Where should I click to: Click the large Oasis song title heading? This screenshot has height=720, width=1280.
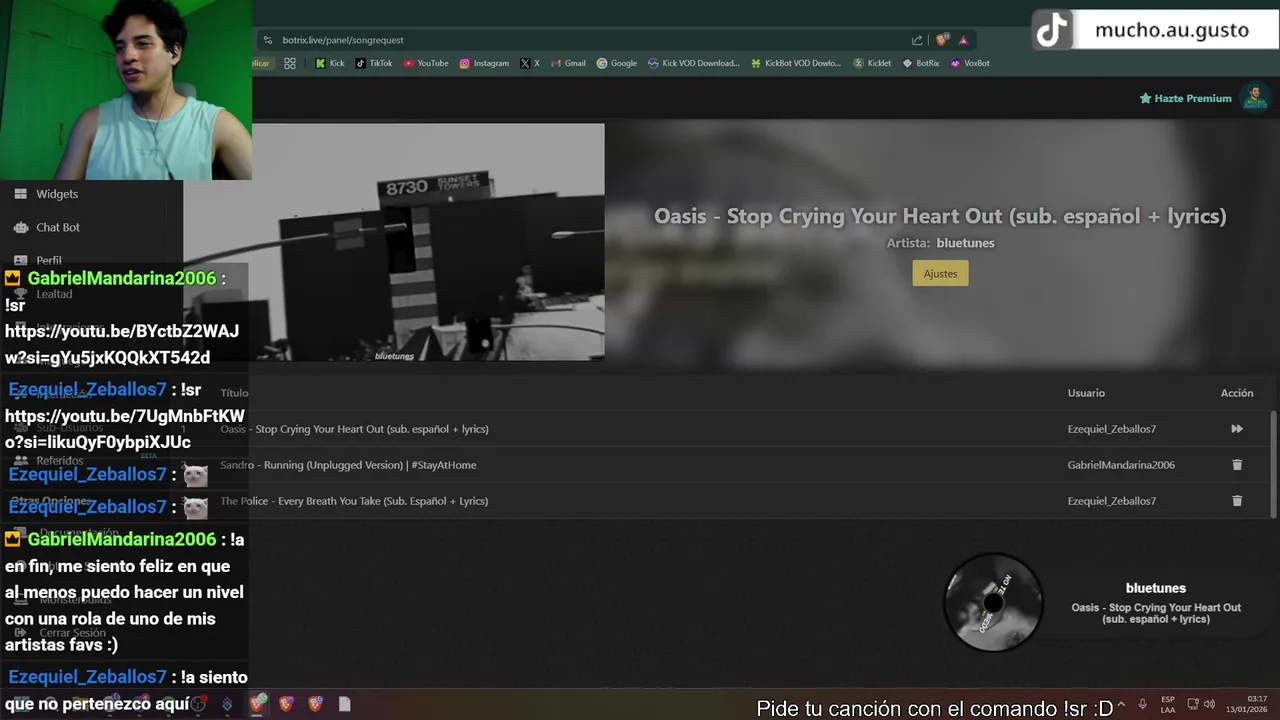coord(940,216)
